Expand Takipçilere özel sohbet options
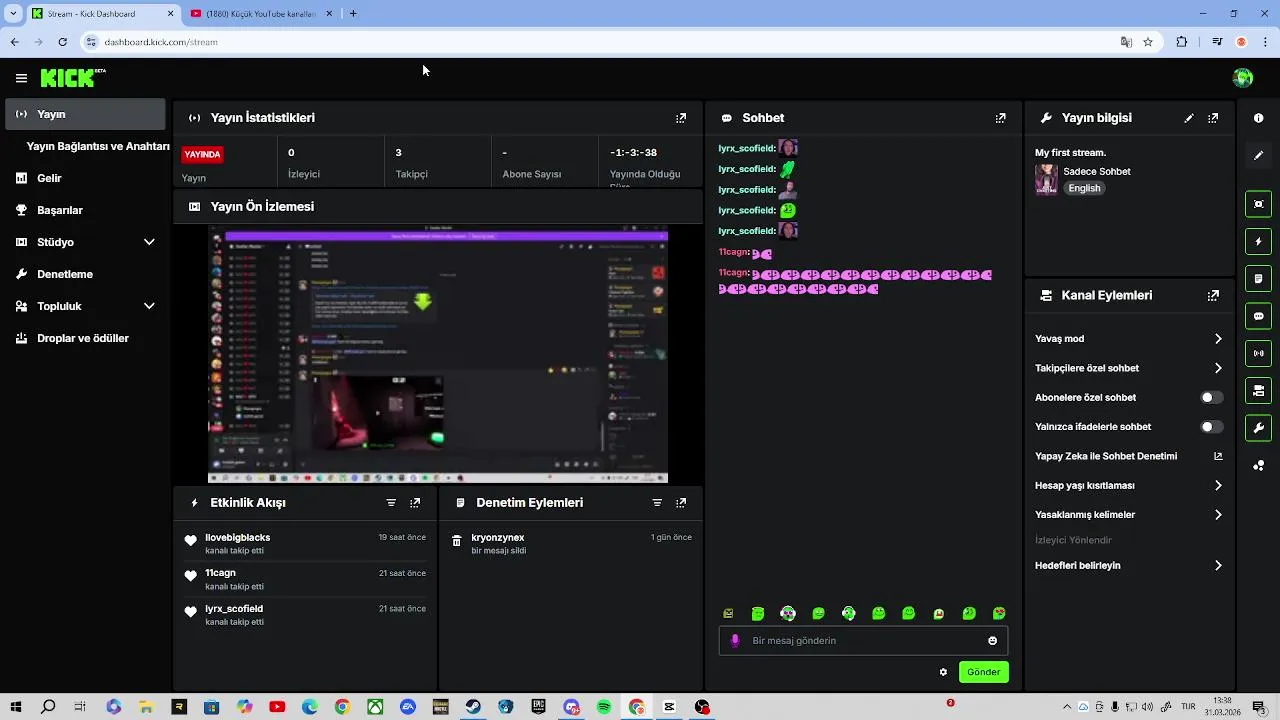 tap(1218, 368)
